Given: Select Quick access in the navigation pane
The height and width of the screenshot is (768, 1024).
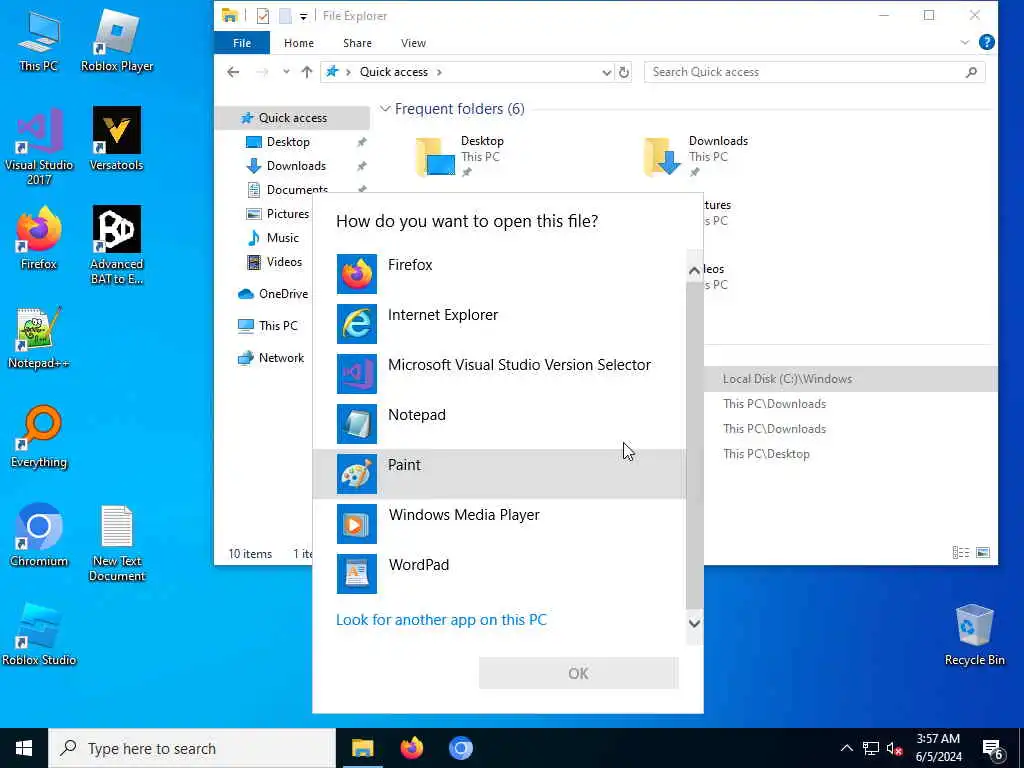Looking at the screenshot, I should [293, 118].
